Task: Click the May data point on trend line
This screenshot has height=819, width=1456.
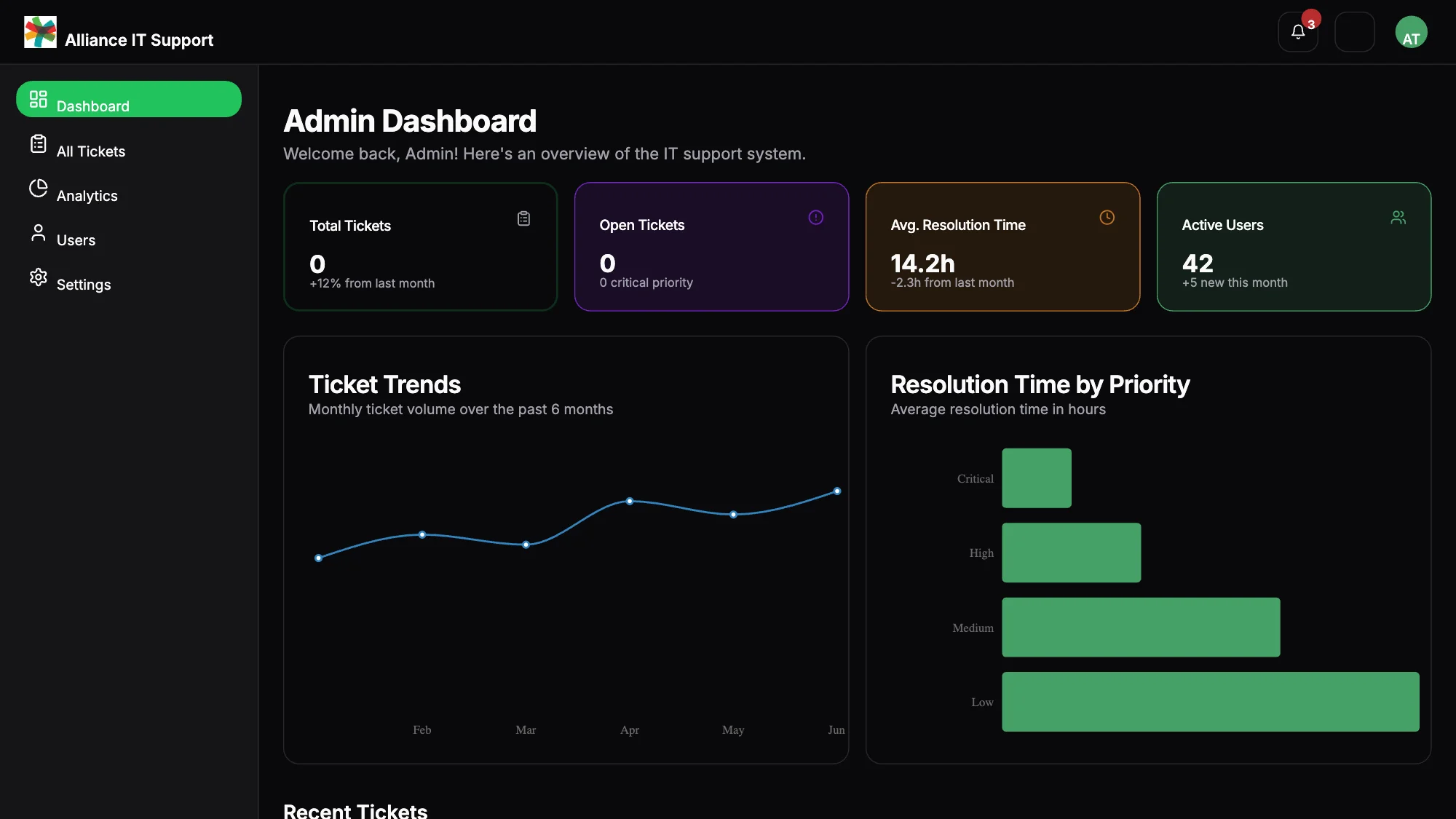Action: (x=733, y=515)
